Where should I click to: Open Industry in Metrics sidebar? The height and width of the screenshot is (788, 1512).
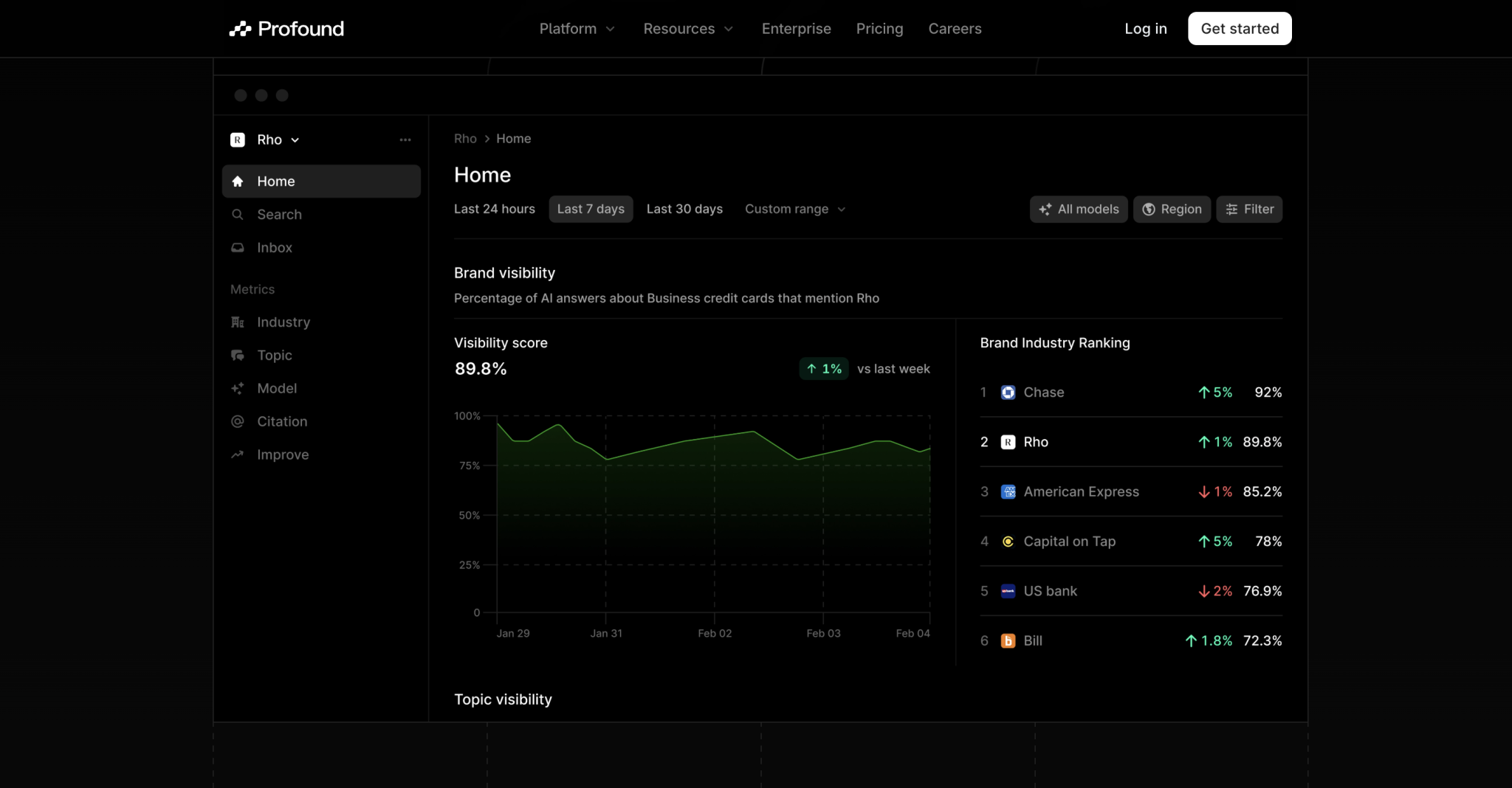pos(321,322)
